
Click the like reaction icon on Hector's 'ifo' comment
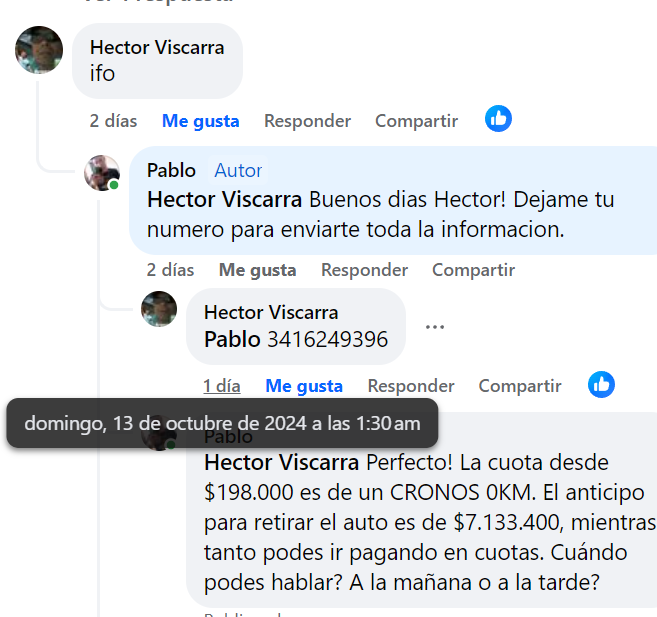coord(498,119)
